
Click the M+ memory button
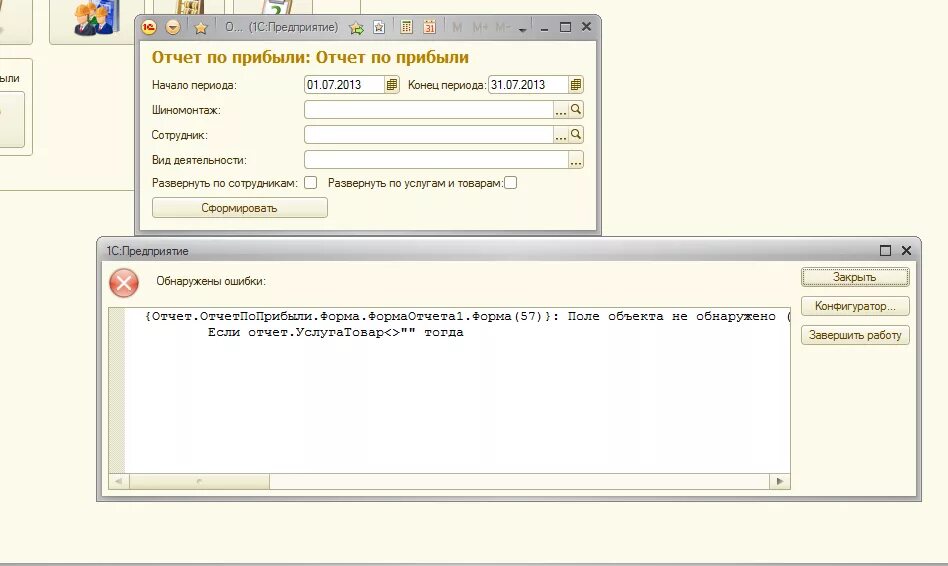(480, 28)
